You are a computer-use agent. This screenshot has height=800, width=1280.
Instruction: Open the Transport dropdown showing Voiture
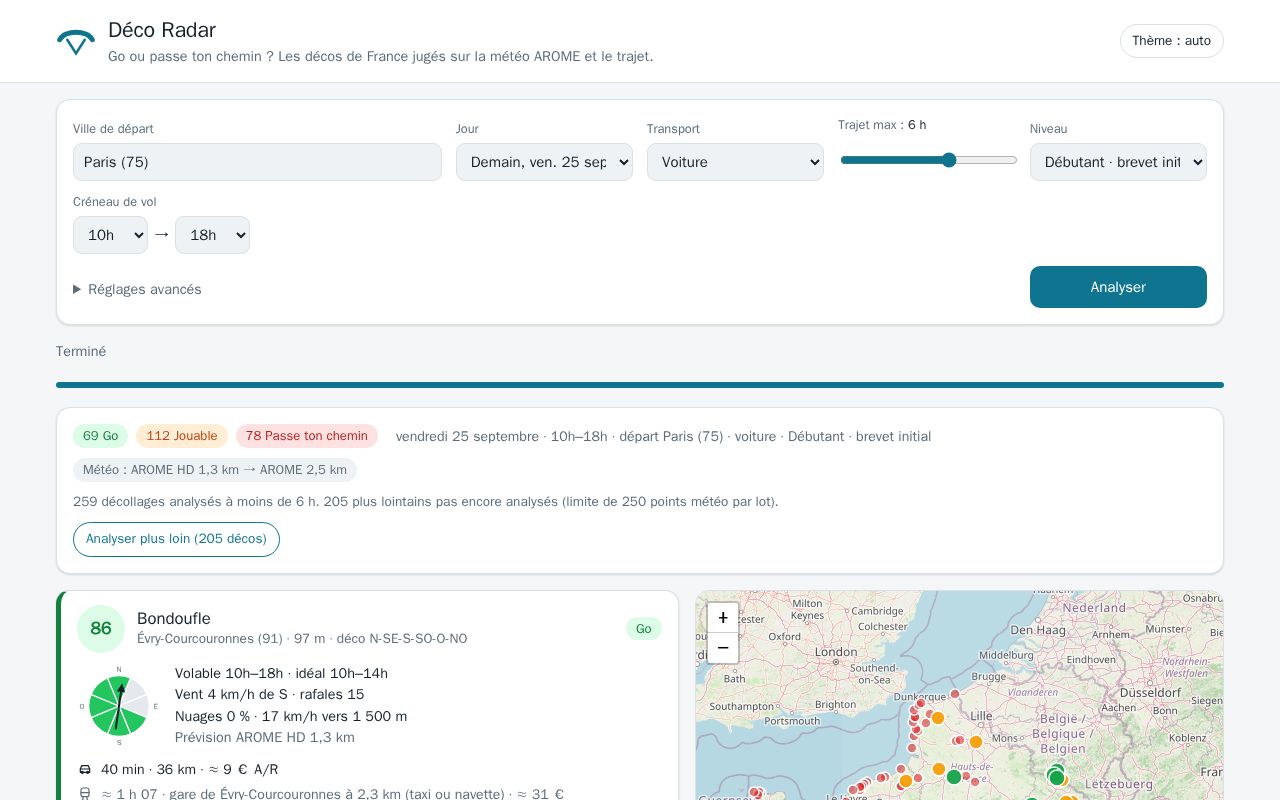(x=735, y=162)
